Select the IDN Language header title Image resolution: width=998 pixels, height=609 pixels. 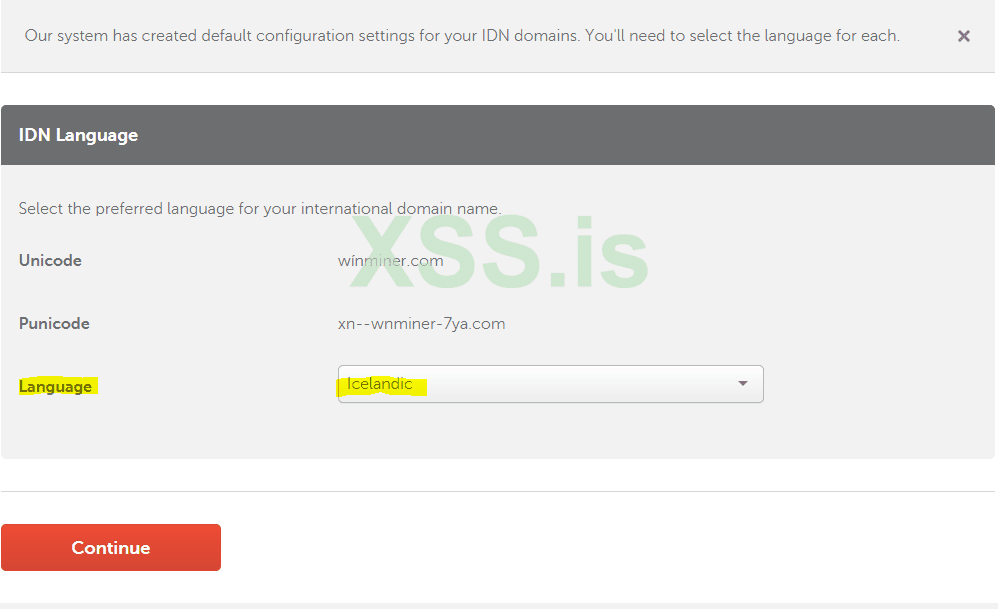pyautogui.click(x=78, y=135)
